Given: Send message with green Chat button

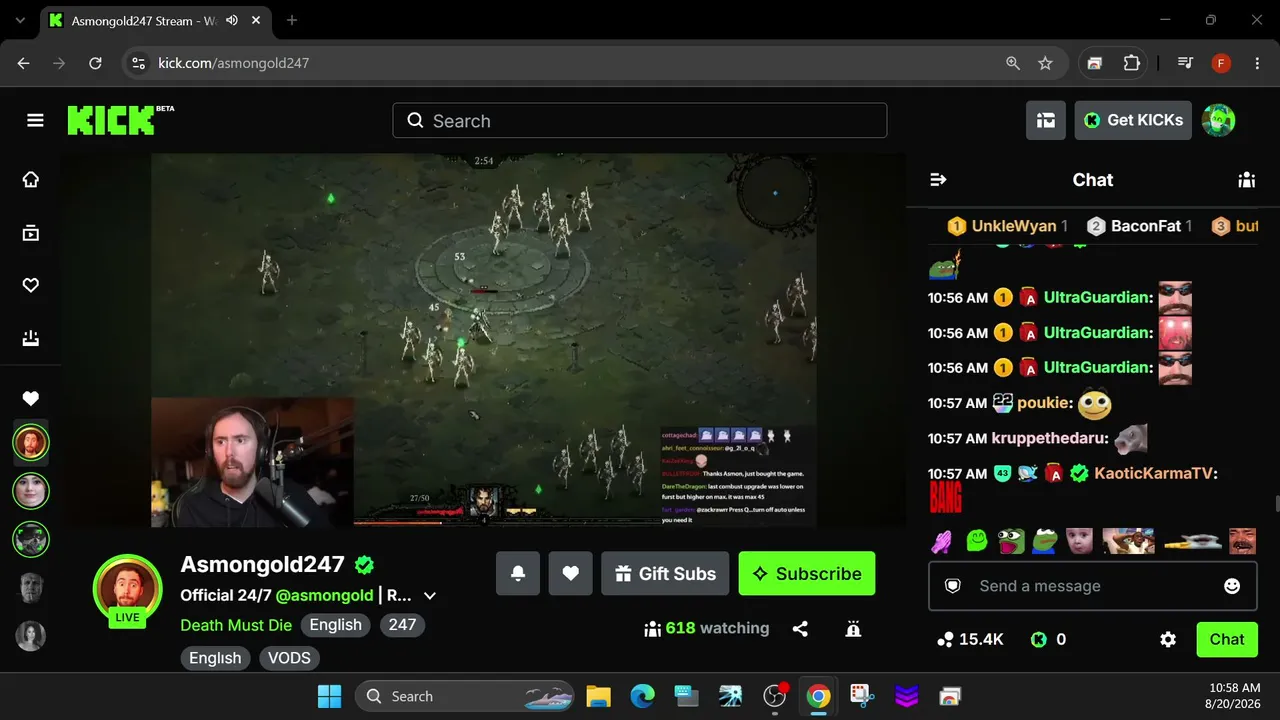Looking at the screenshot, I should point(1227,640).
